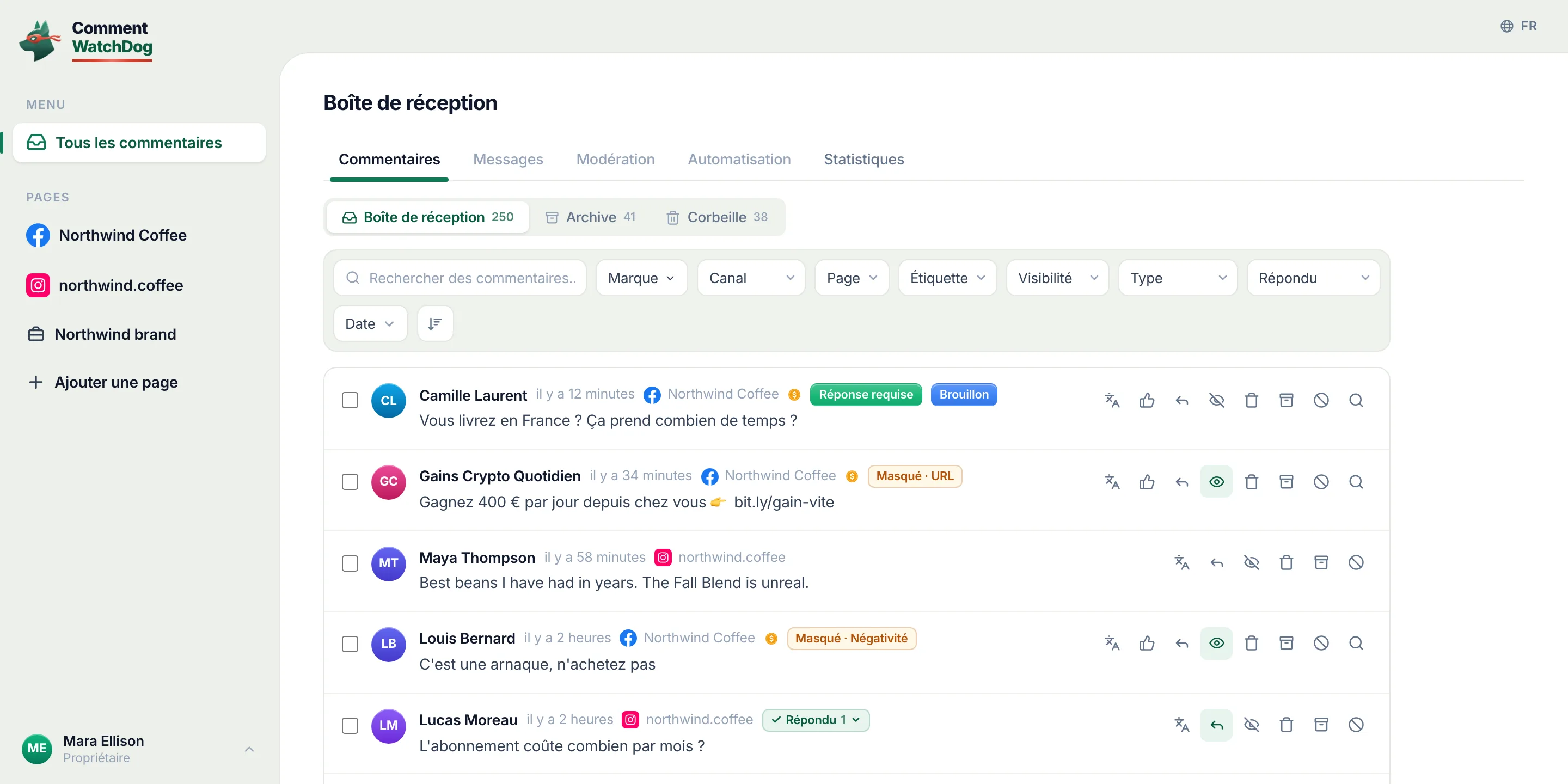This screenshot has width=1568, height=784.
Task: Open magnifier on Louis Bernard row
Action: (1356, 643)
